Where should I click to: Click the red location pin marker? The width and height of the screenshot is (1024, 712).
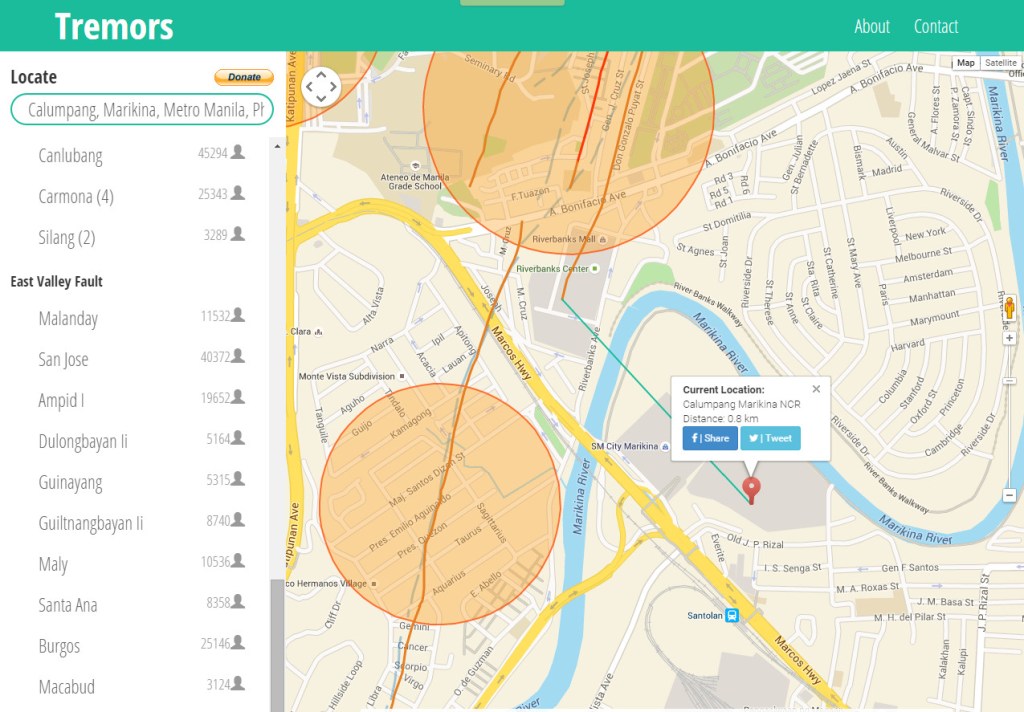tap(752, 489)
